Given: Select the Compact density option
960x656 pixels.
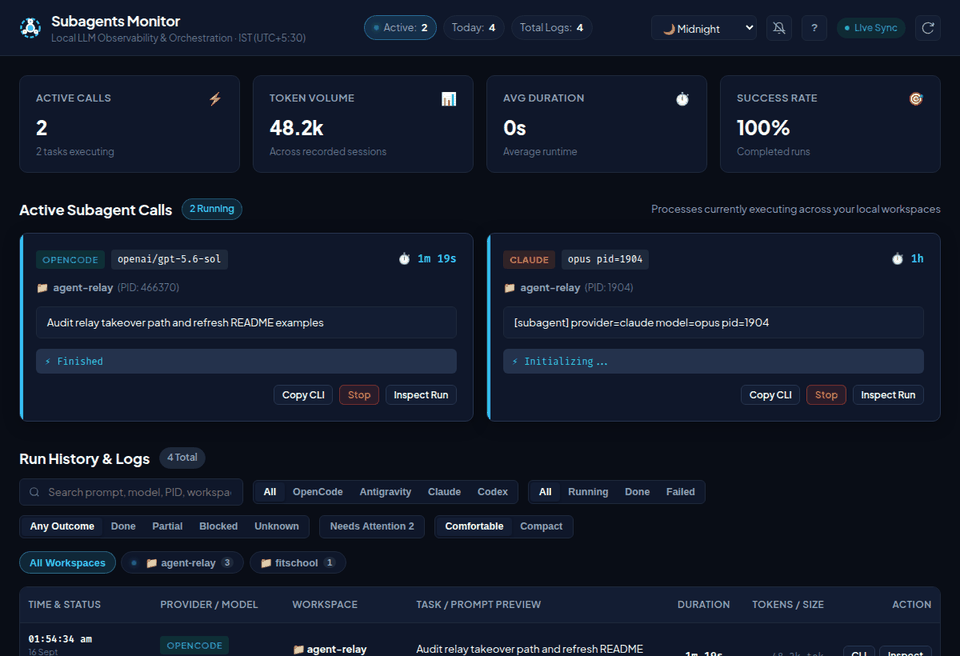Looking at the screenshot, I should pos(541,526).
